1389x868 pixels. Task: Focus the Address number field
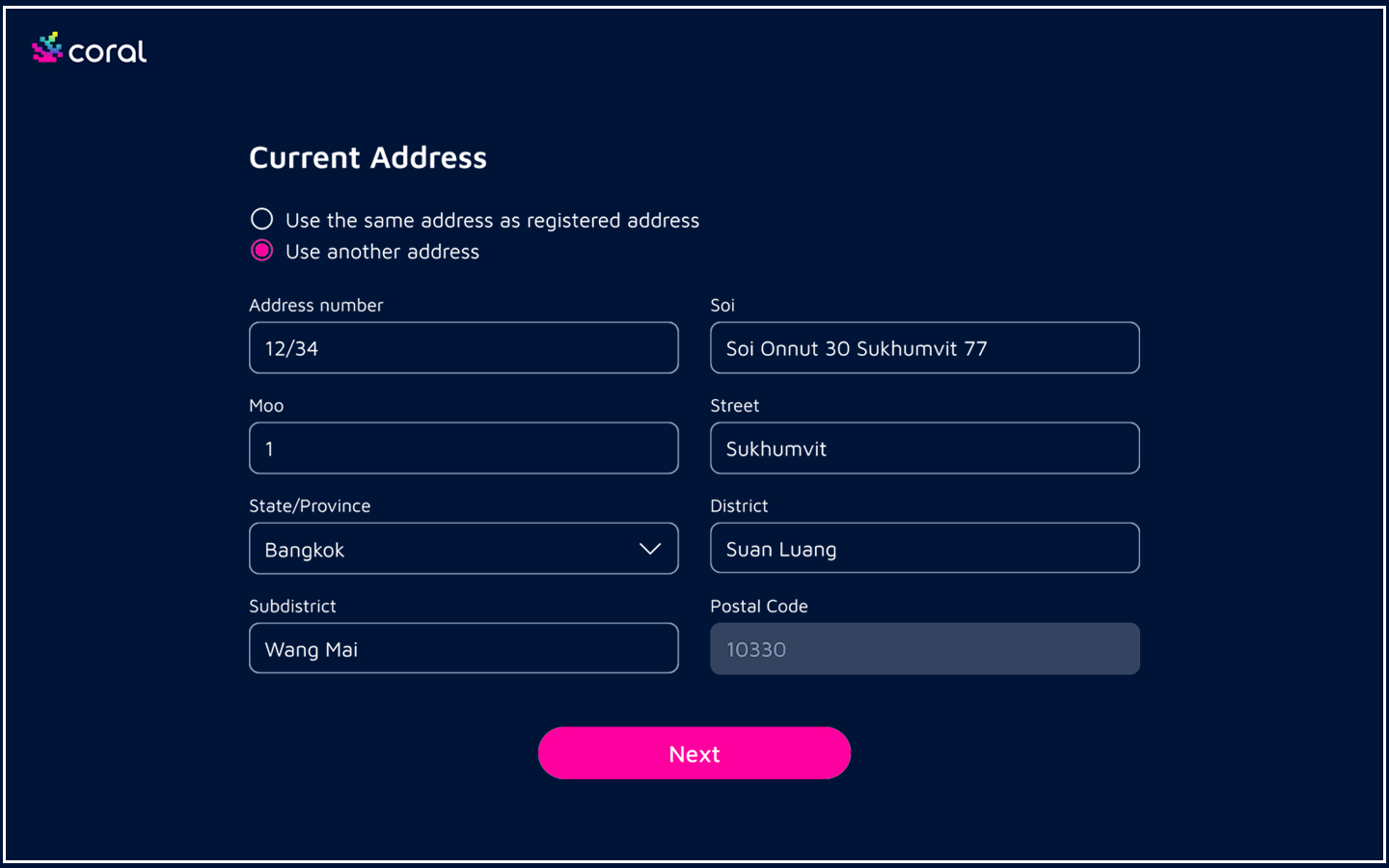463,348
